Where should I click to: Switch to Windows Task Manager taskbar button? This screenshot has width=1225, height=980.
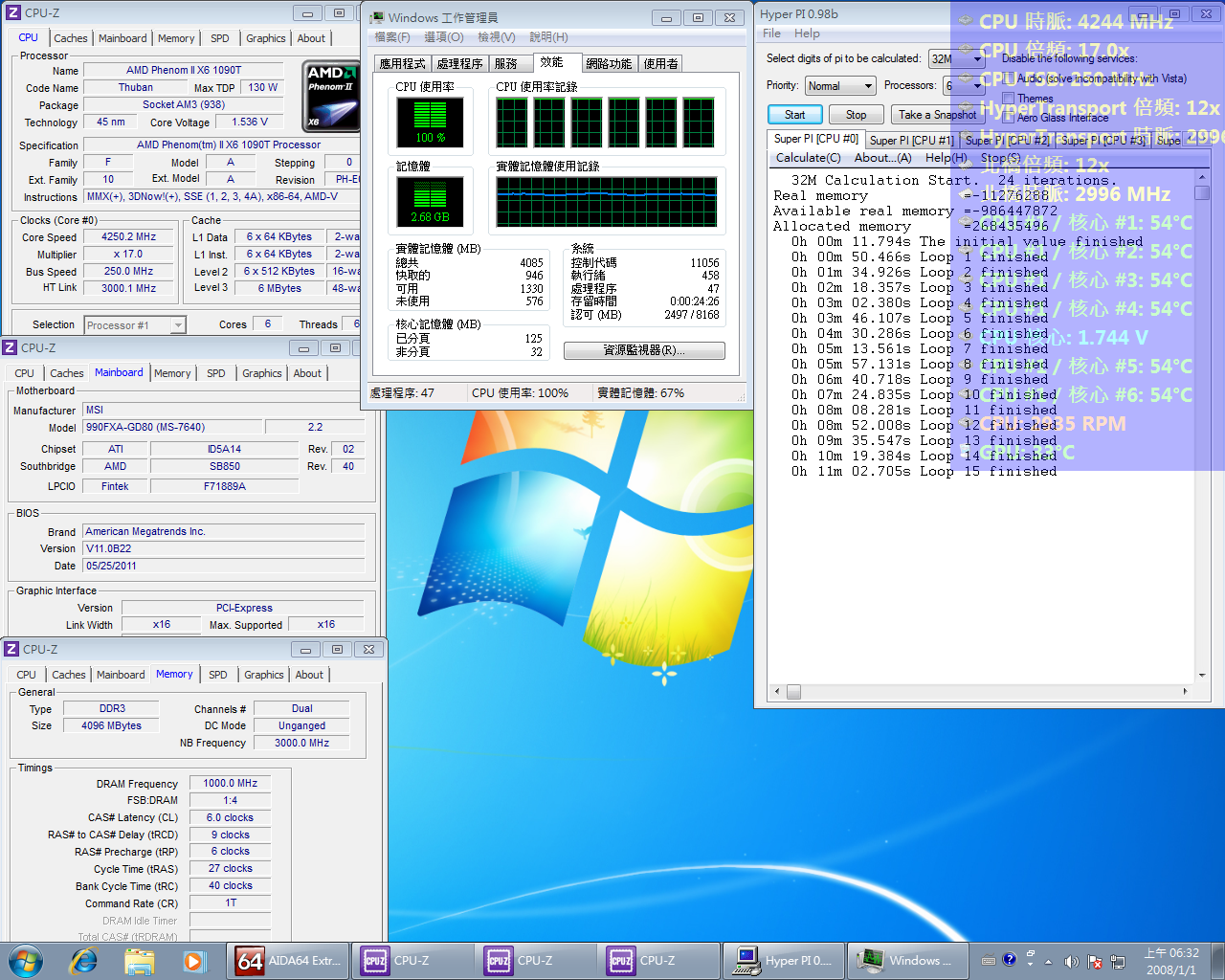(907, 960)
